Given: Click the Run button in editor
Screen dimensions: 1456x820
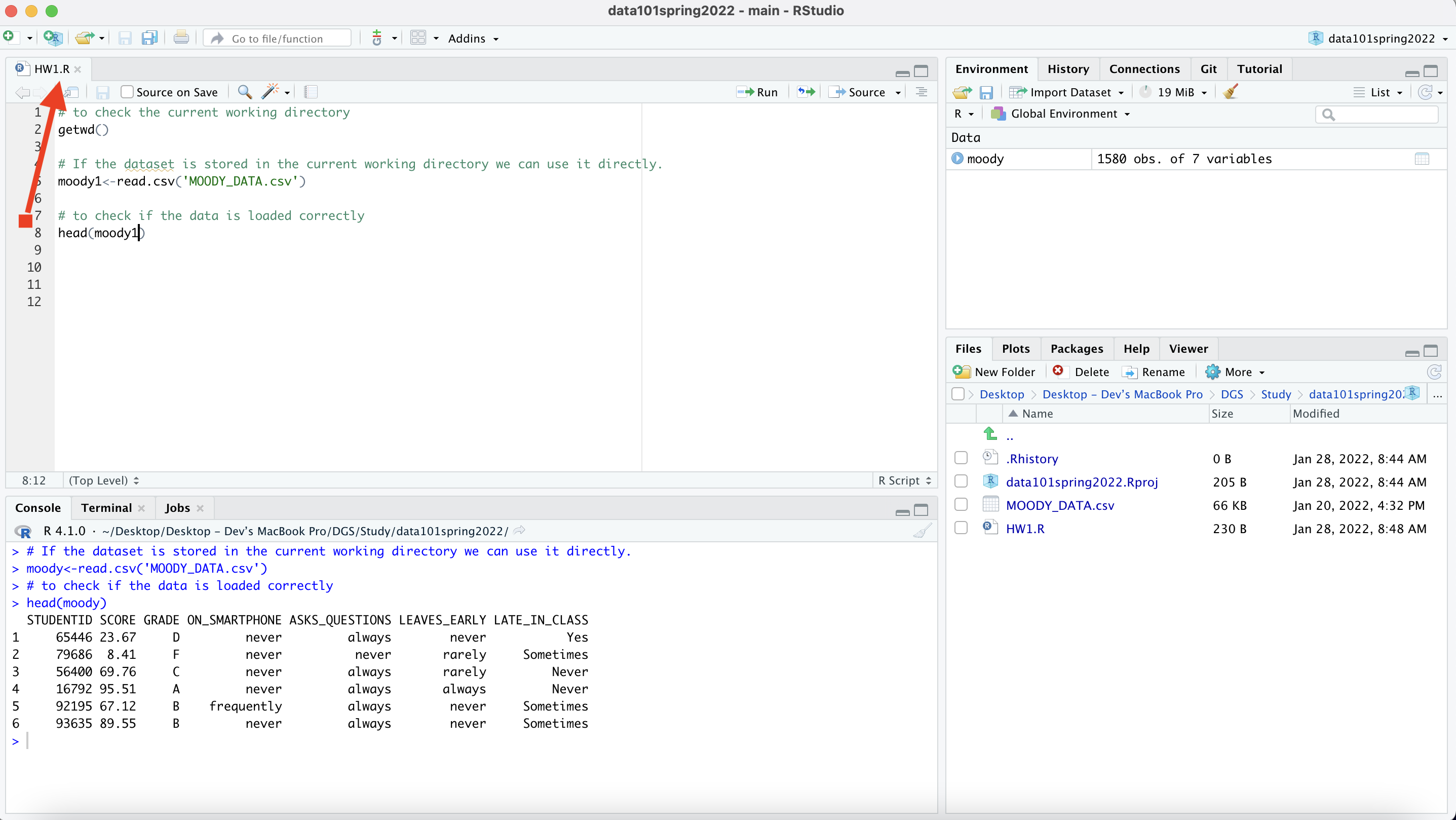Looking at the screenshot, I should pyautogui.click(x=758, y=92).
